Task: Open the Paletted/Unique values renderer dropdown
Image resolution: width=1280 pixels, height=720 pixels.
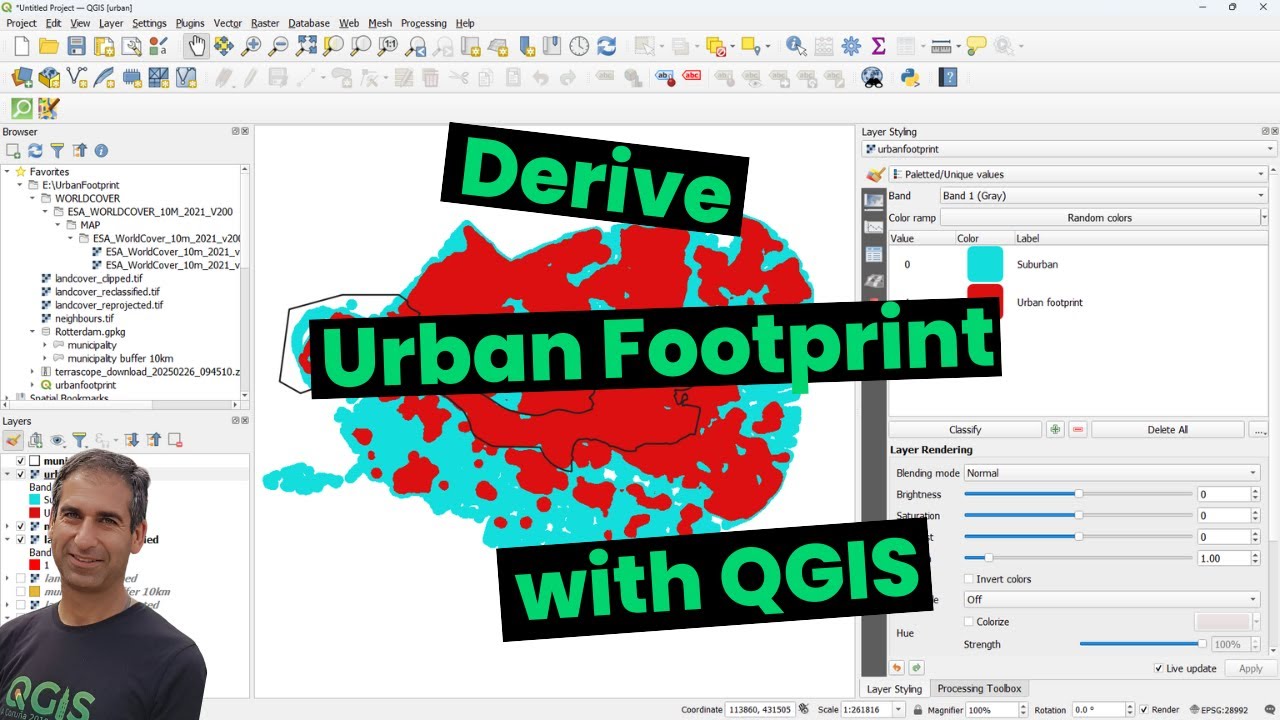Action: click(1077, 174)
